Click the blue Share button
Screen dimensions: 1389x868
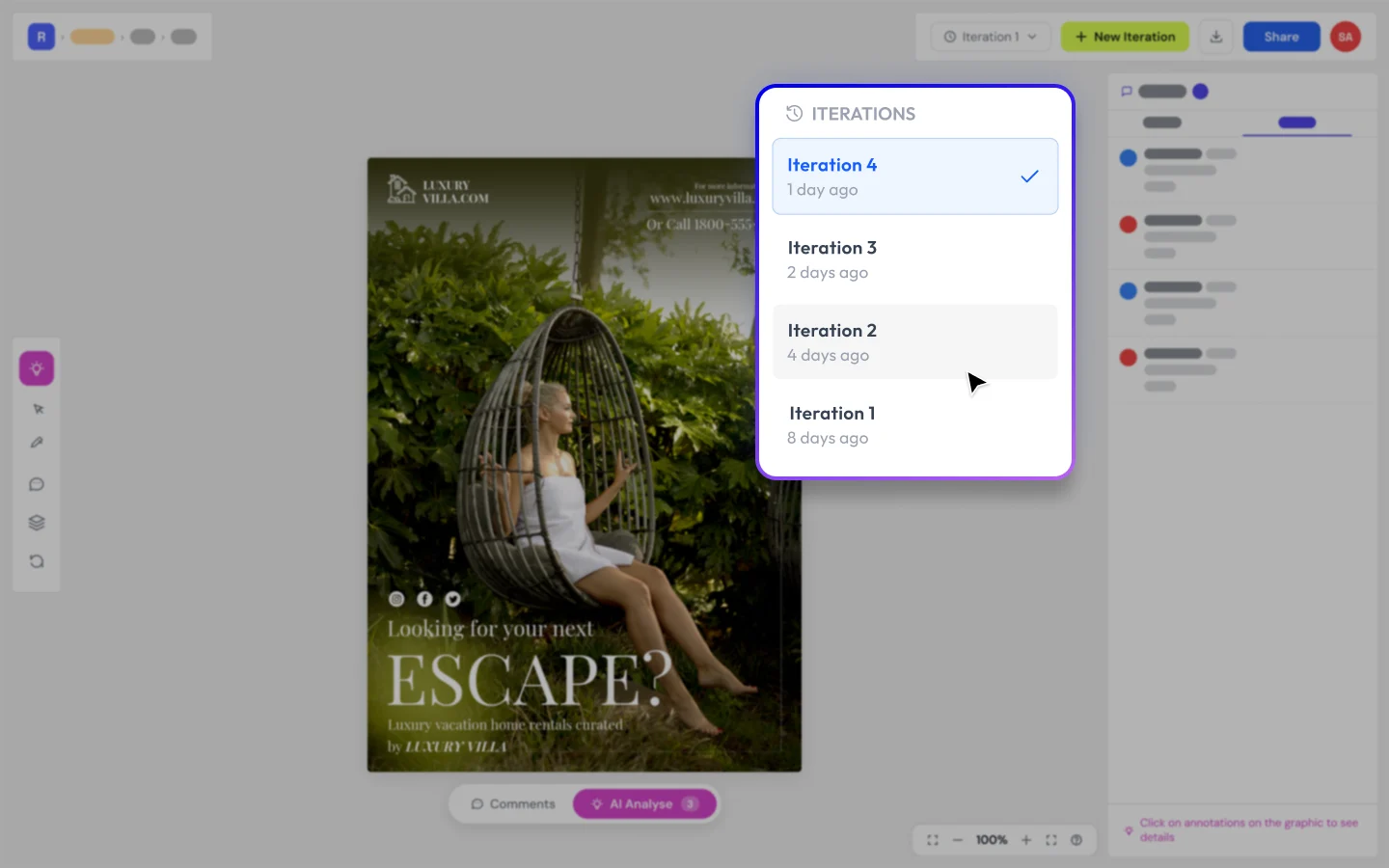[x=1281, y=37]
